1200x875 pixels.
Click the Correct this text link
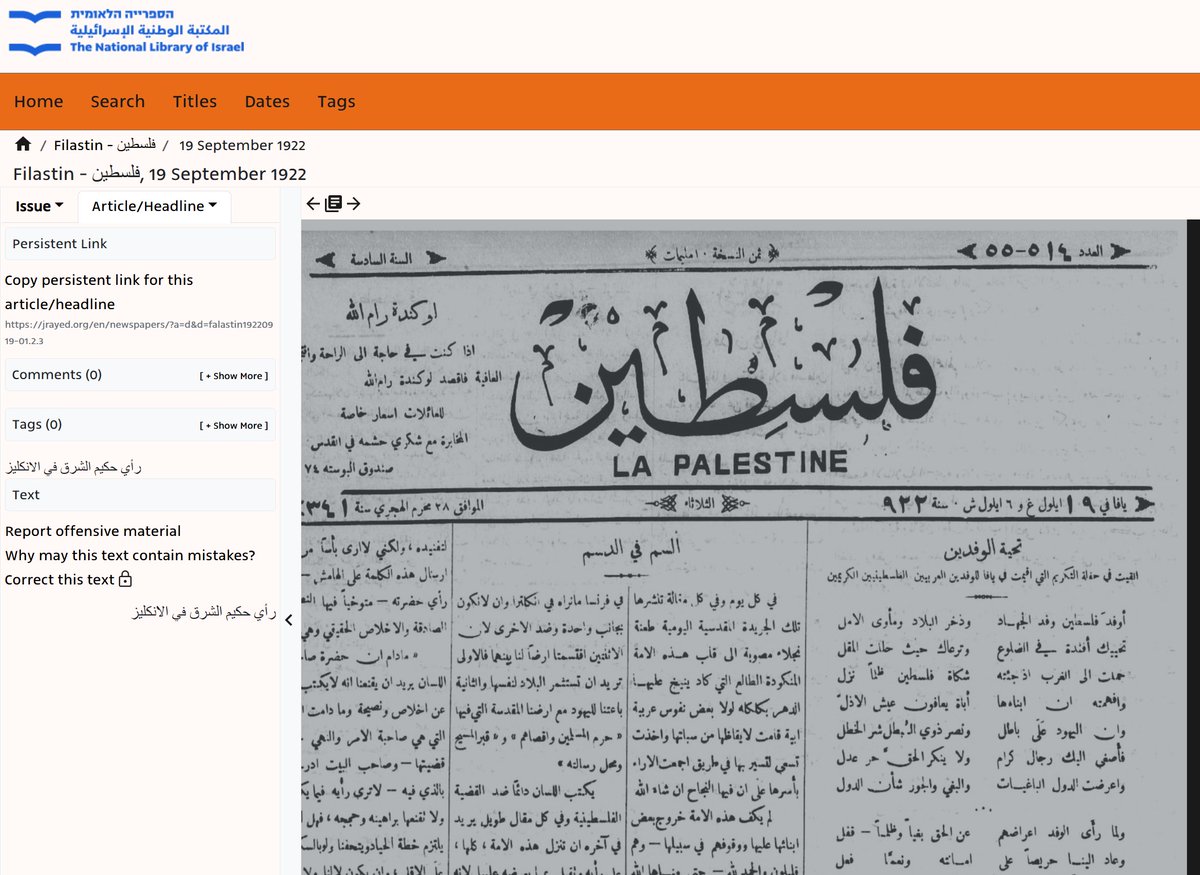point(60,580)
